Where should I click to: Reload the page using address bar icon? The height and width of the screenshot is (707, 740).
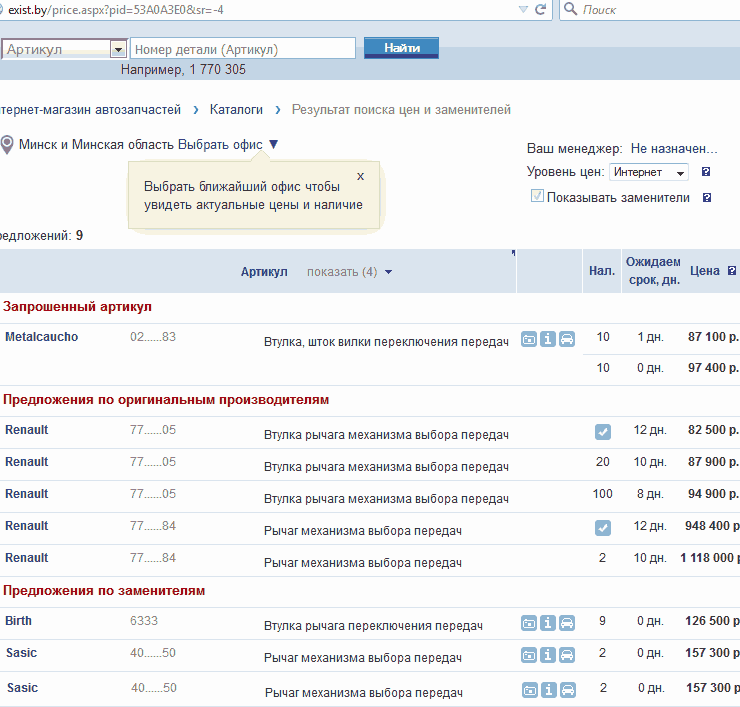540,9
